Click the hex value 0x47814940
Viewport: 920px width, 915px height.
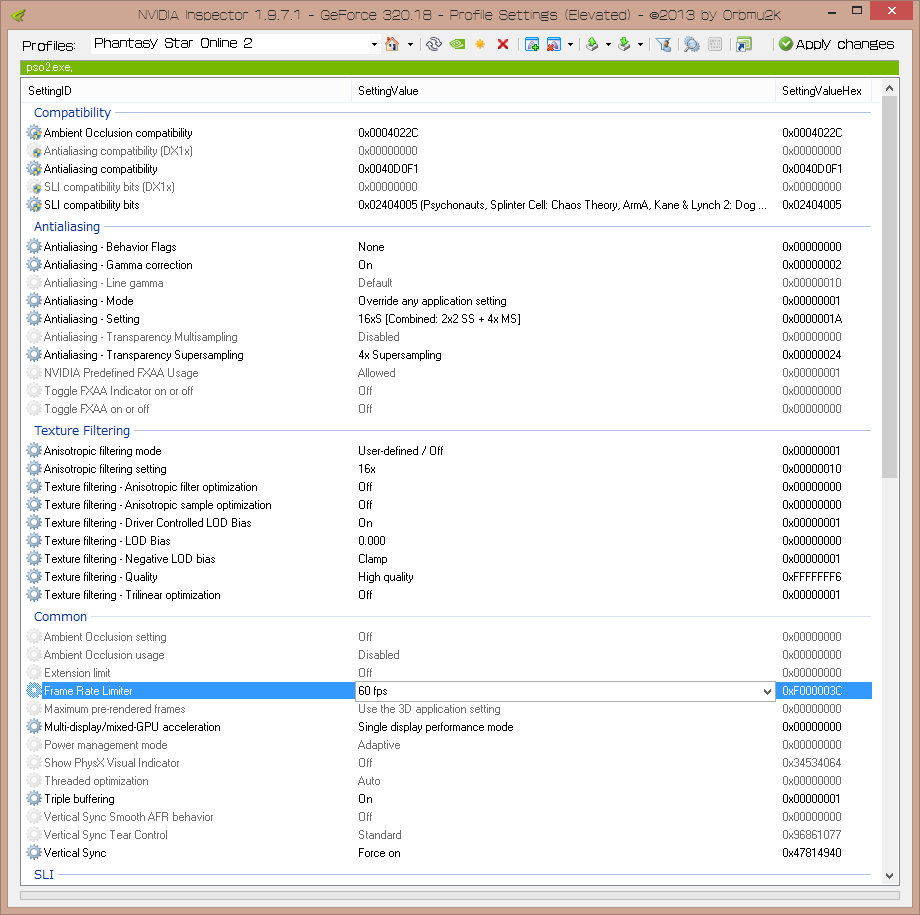[x=811, y=853]
